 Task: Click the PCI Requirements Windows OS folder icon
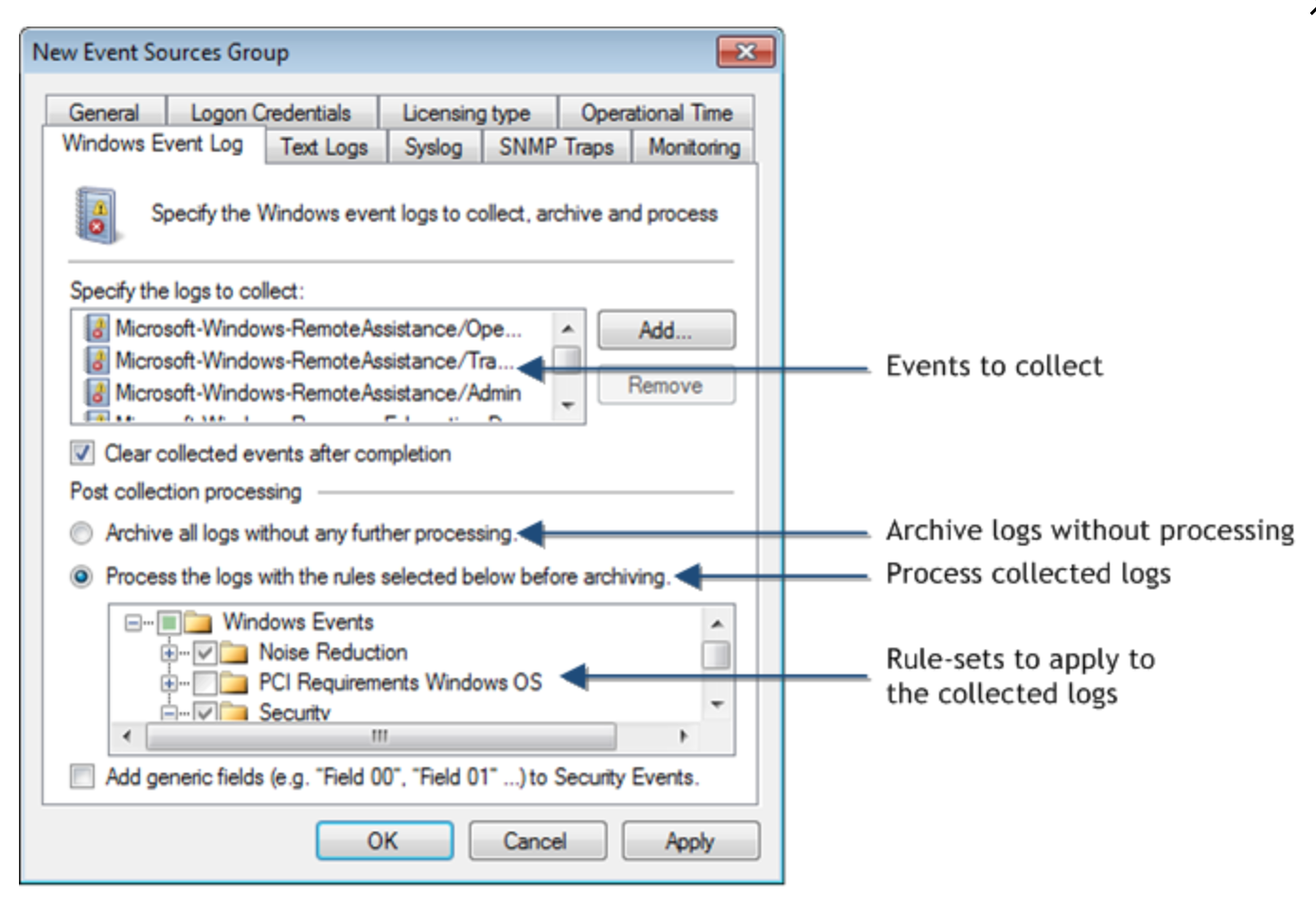coord(234,683)
